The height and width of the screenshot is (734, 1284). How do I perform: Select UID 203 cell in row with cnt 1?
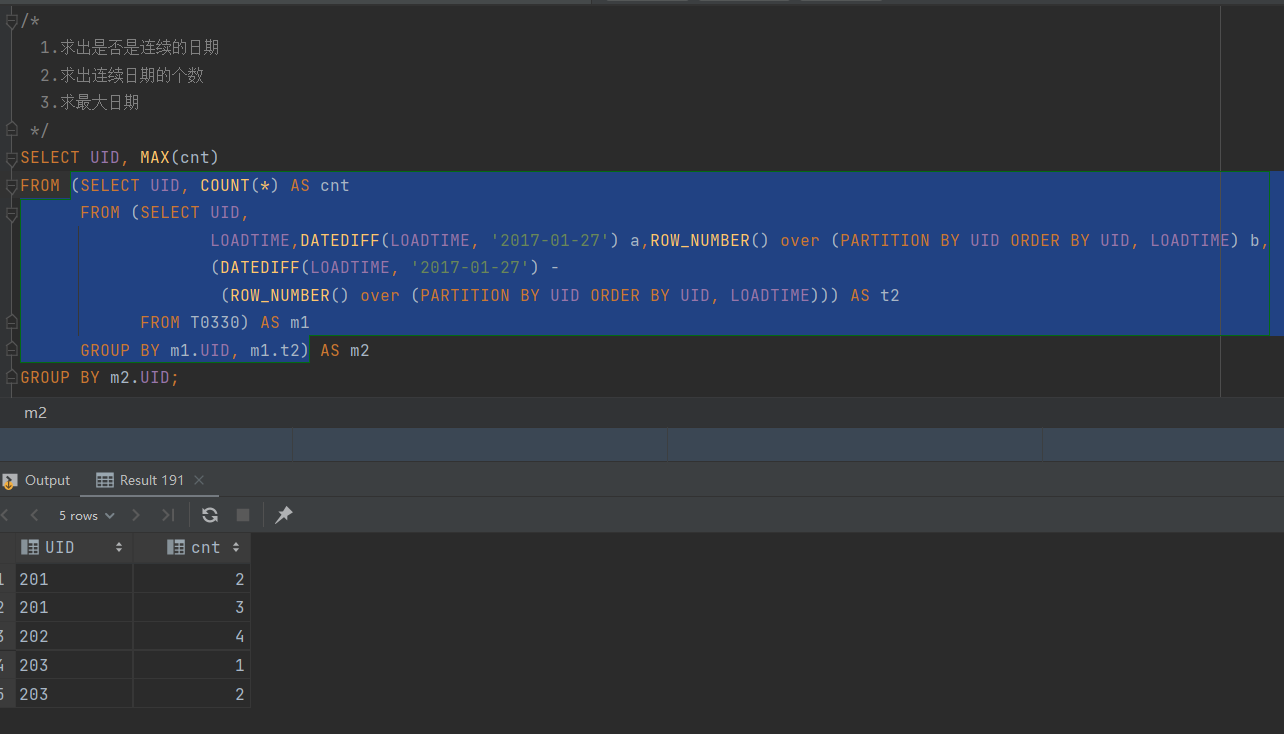(x=73, y=665)
